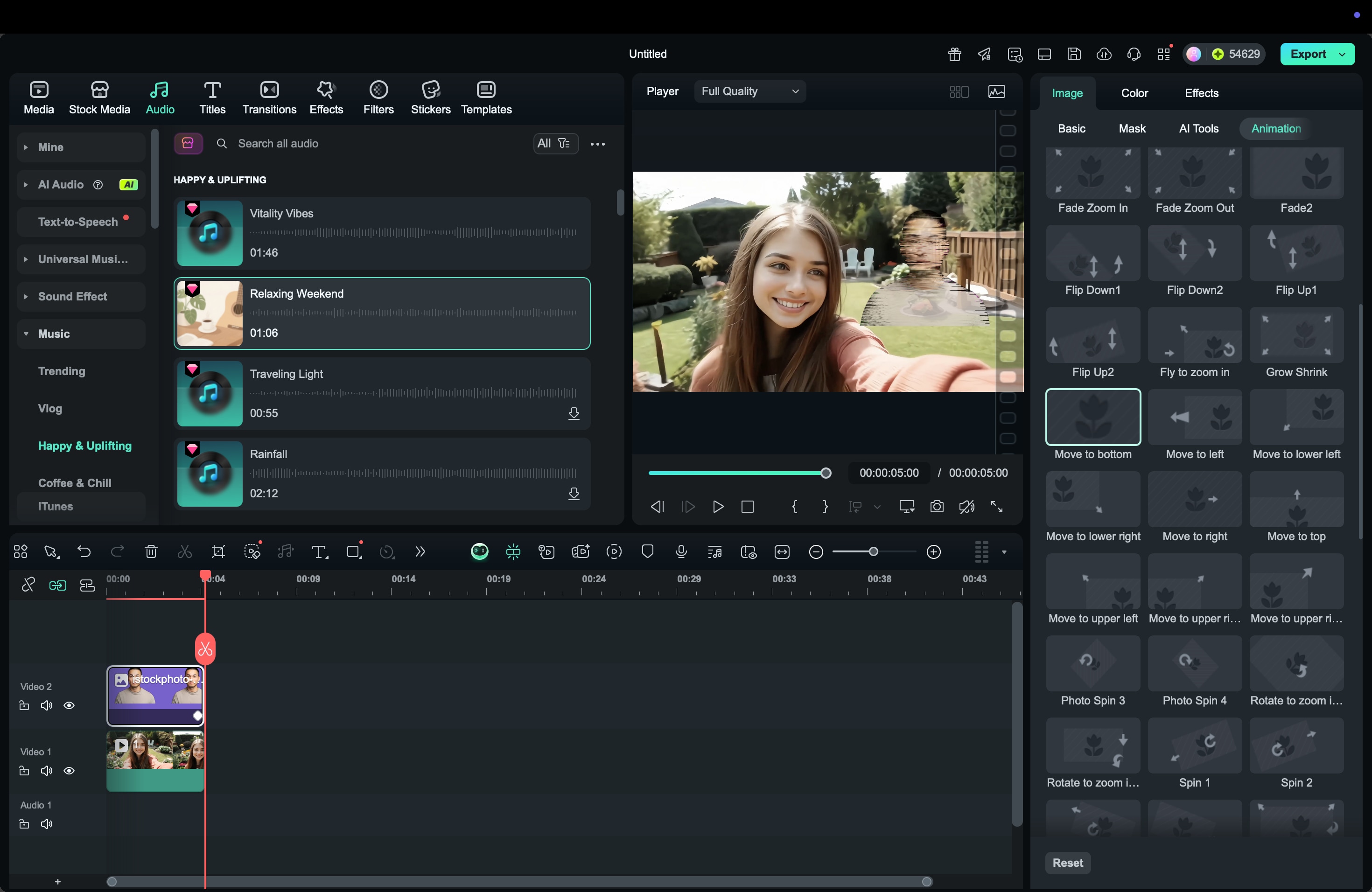This screenshot has height=892, width=1372.
Task: Take a snapshot with the camera icon
Action: 937,507
